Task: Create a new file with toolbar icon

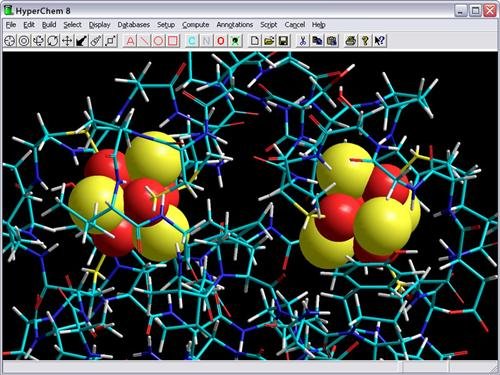Action: pyautogui.click(x=255, y=41)
